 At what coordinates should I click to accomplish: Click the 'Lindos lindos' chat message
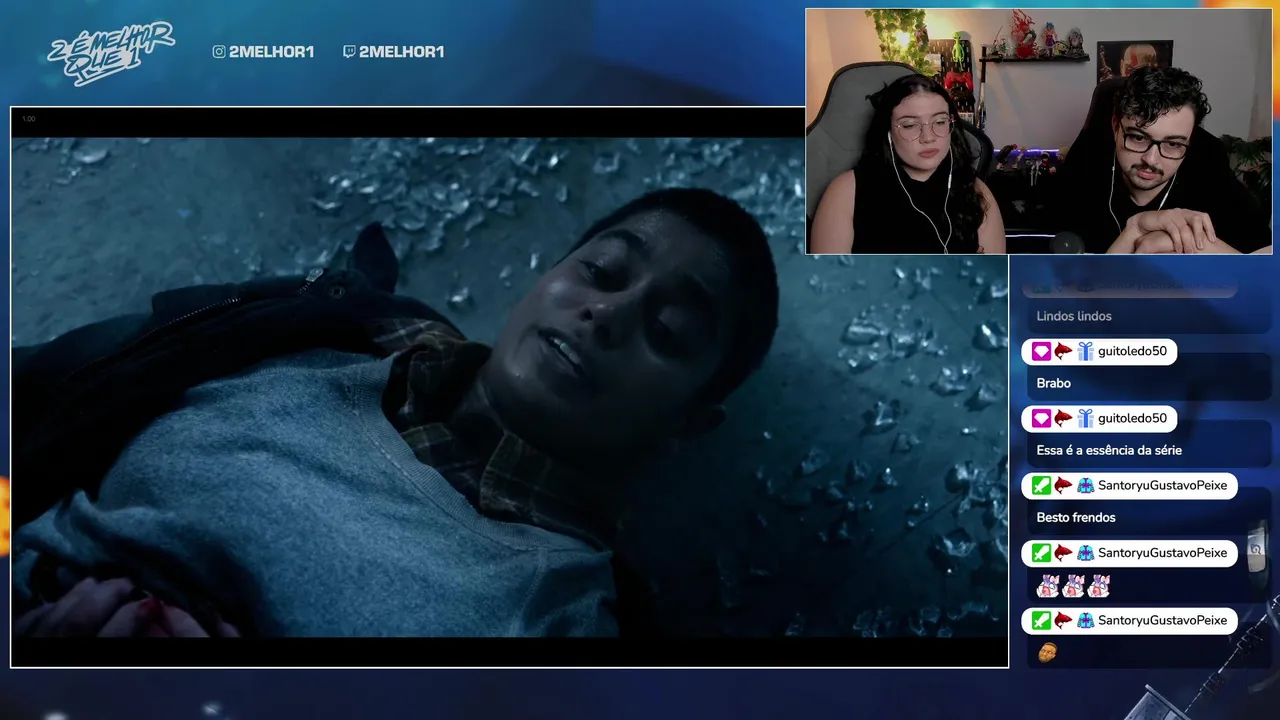pyautogui.click(x=1074, y=316)
